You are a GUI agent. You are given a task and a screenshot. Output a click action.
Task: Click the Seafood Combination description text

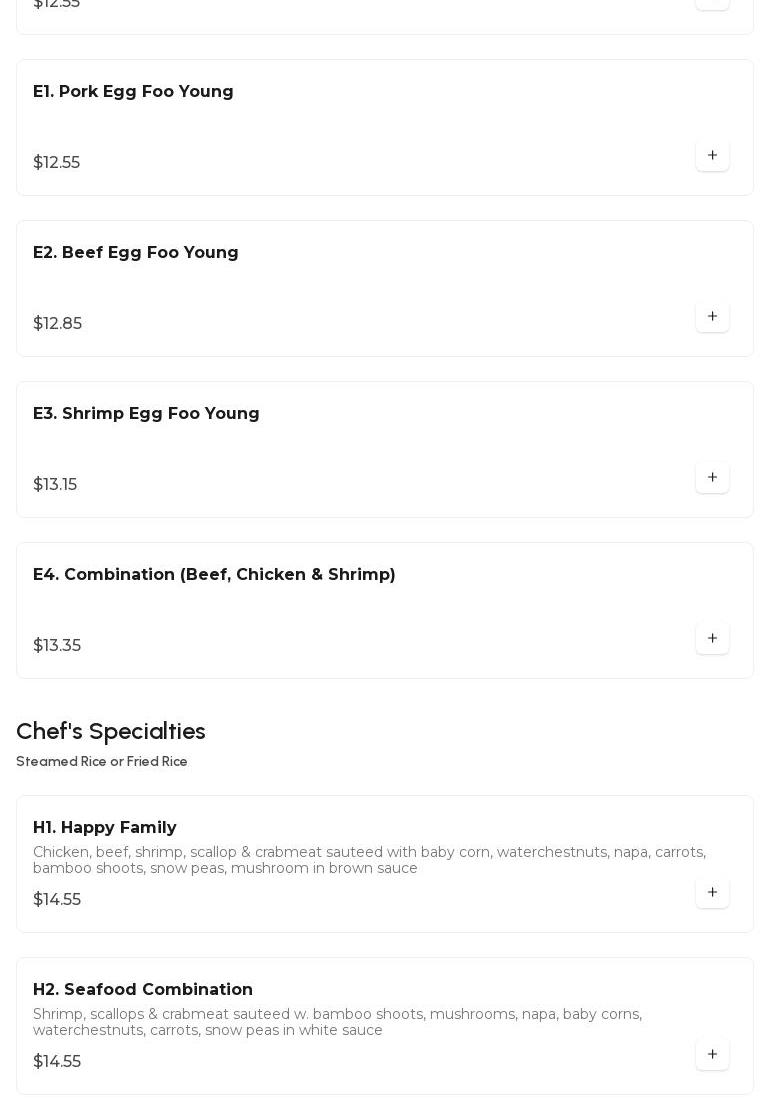(337, 1022)
